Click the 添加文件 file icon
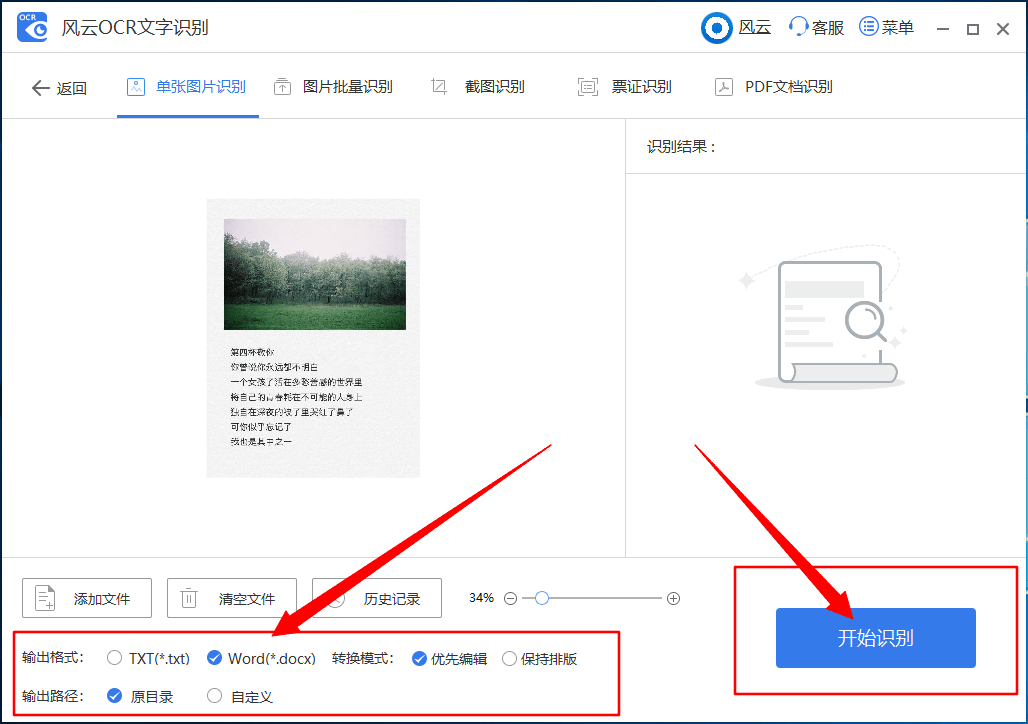This screenshot has height=724, width=1028. 44,597
